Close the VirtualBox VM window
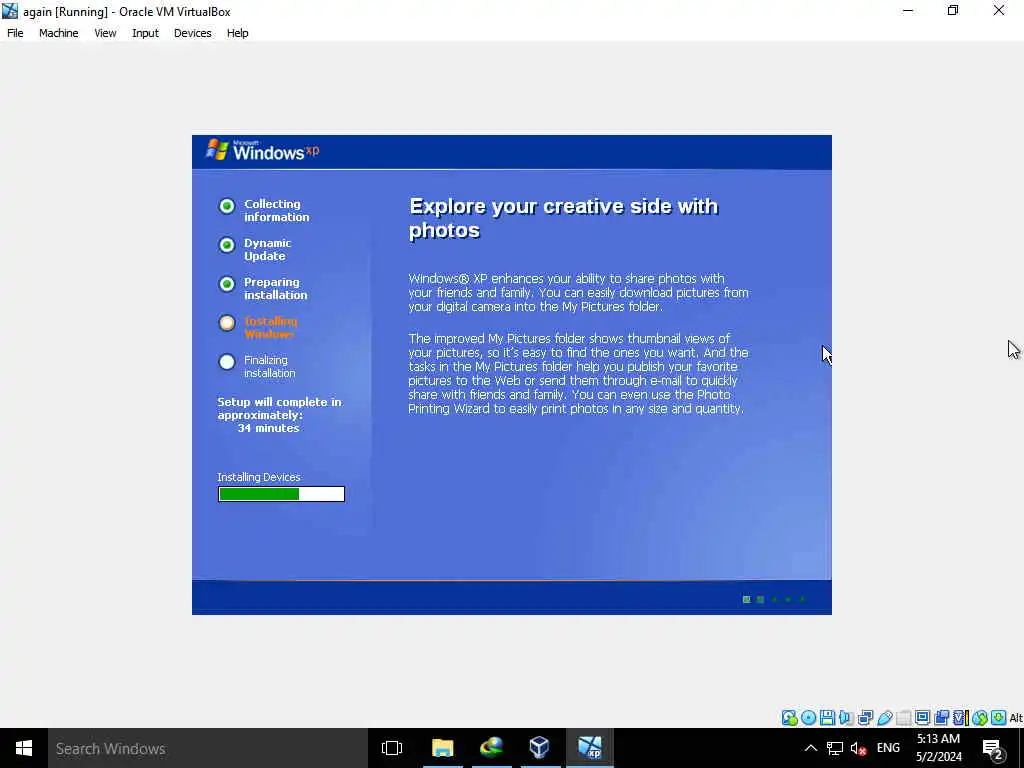 click(999, 11)
